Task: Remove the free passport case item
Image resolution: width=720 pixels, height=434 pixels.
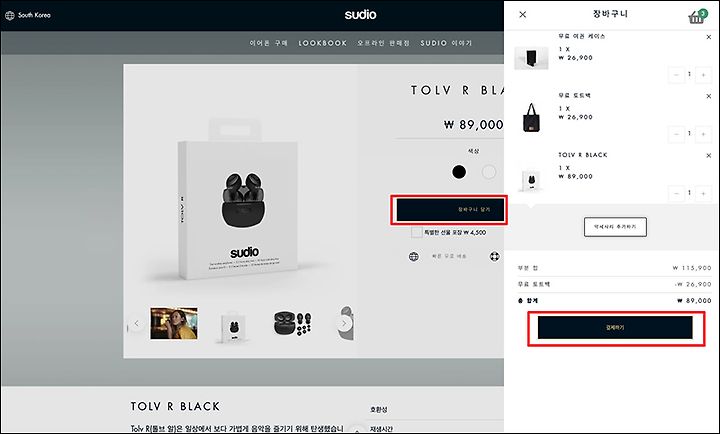Action: point(709,37)
